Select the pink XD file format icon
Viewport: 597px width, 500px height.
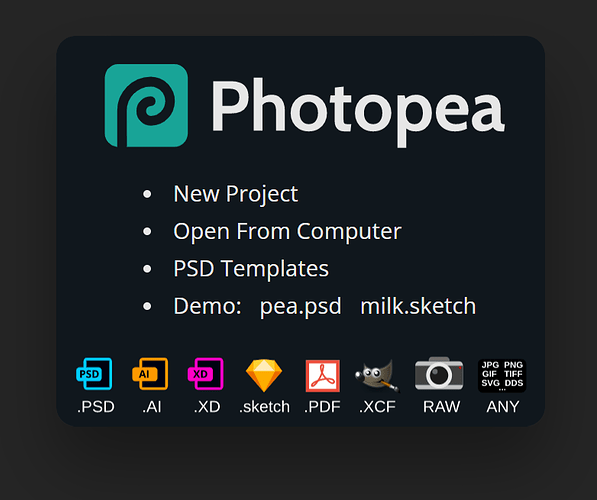click(x=206, y=374)
